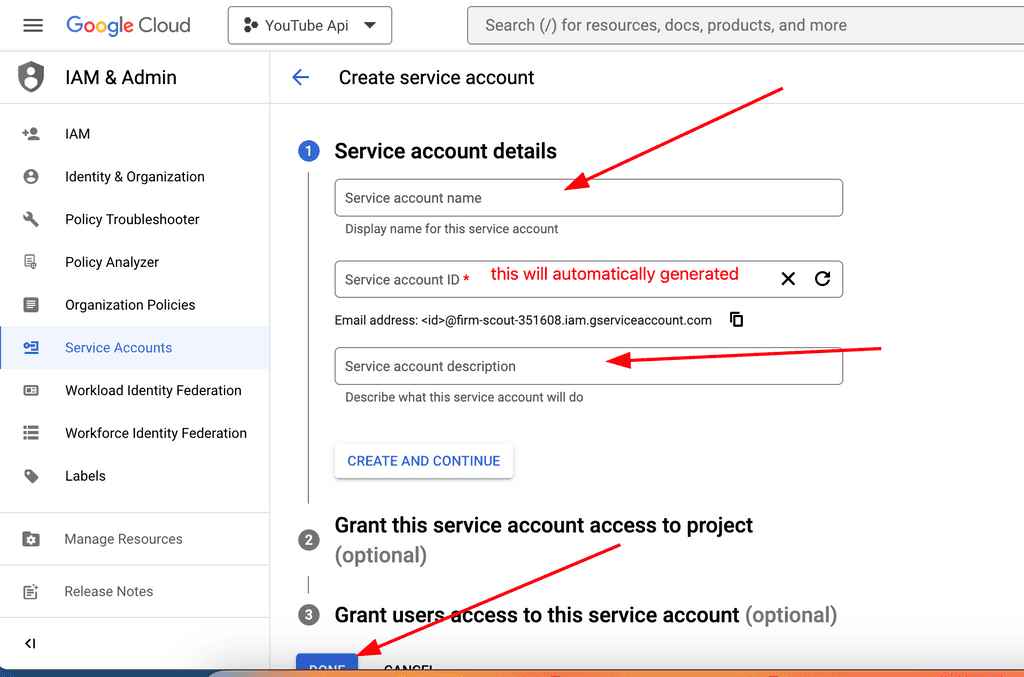
Task: Click the IAM add-person icon
Action: [31, 134]
